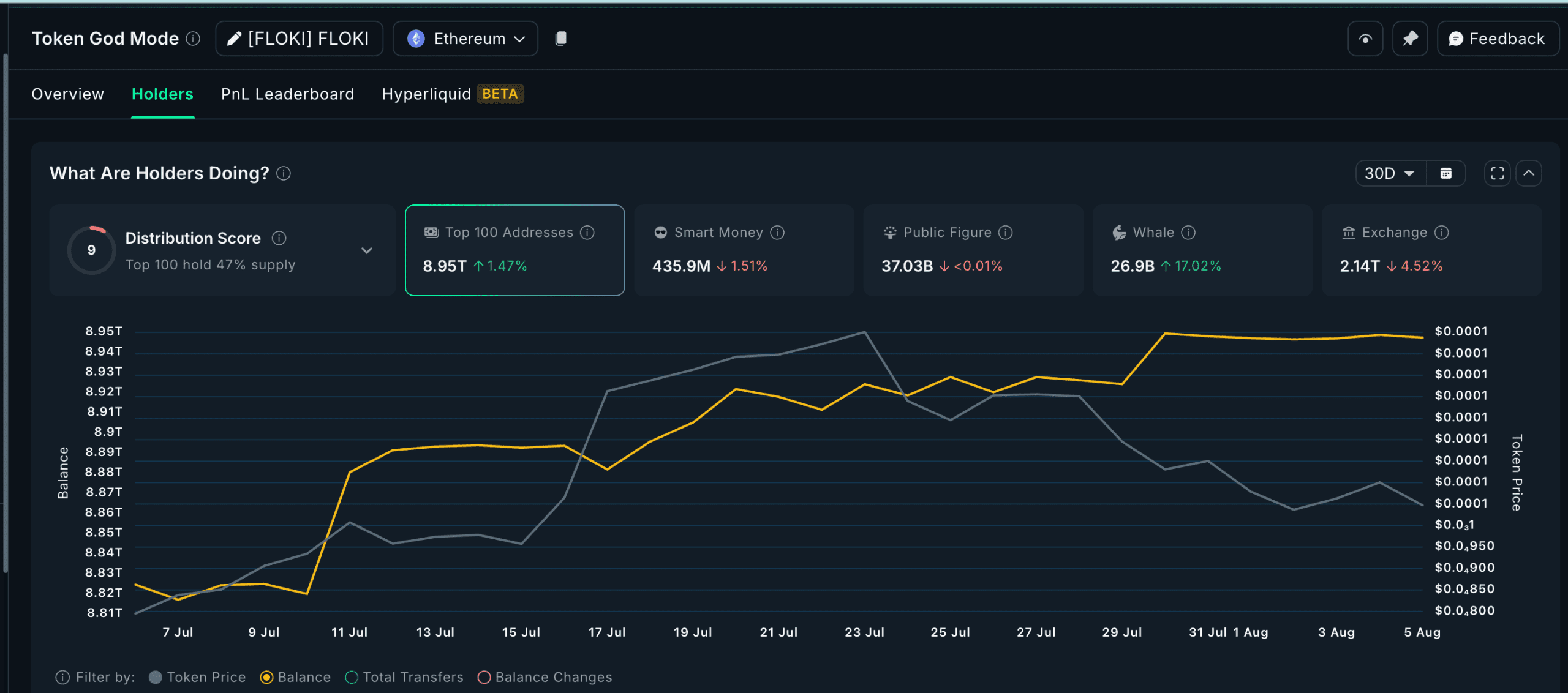Expand the Distribution Score chevron
This screenshot has width=1568, height=693.
[366, 250]
